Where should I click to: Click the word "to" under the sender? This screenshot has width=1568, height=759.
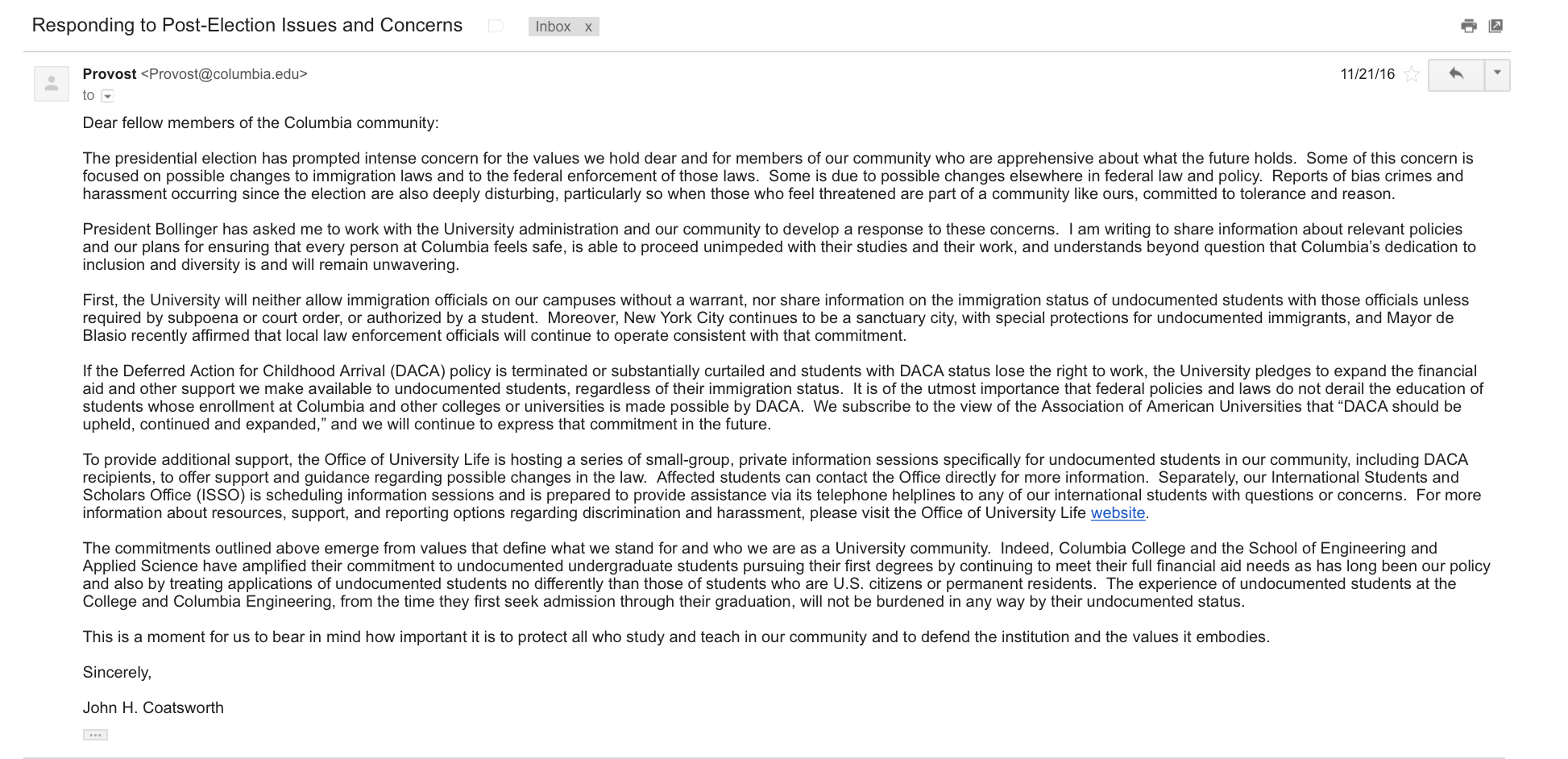(x=88, y=95)
